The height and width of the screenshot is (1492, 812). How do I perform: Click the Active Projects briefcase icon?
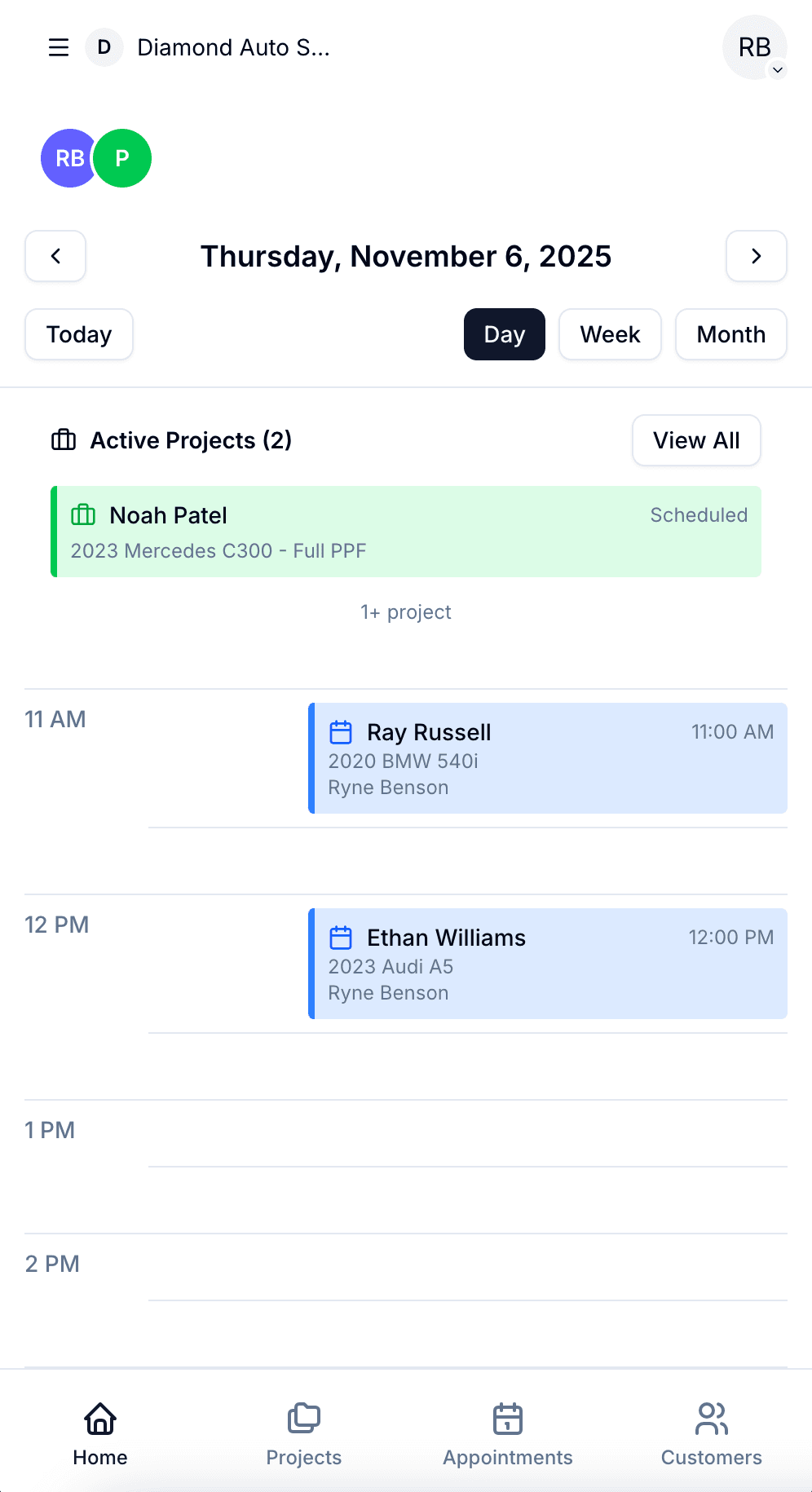click(x=64, y=439)
